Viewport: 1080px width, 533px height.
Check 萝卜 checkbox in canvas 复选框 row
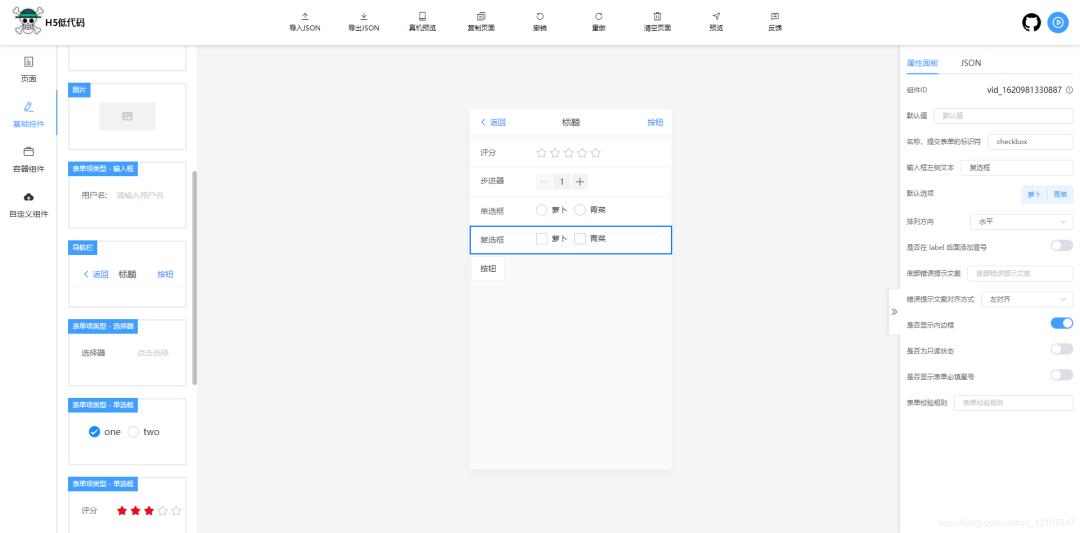click(x=542, y=239)
